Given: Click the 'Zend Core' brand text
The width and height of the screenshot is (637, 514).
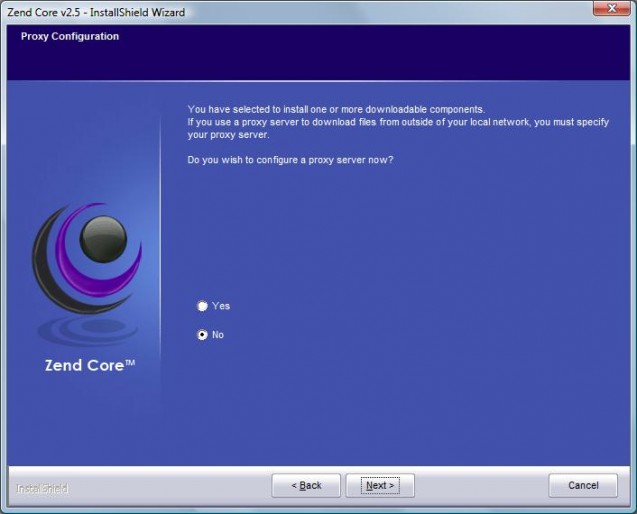Looking at the screenshot, I should tap(90, 365).
